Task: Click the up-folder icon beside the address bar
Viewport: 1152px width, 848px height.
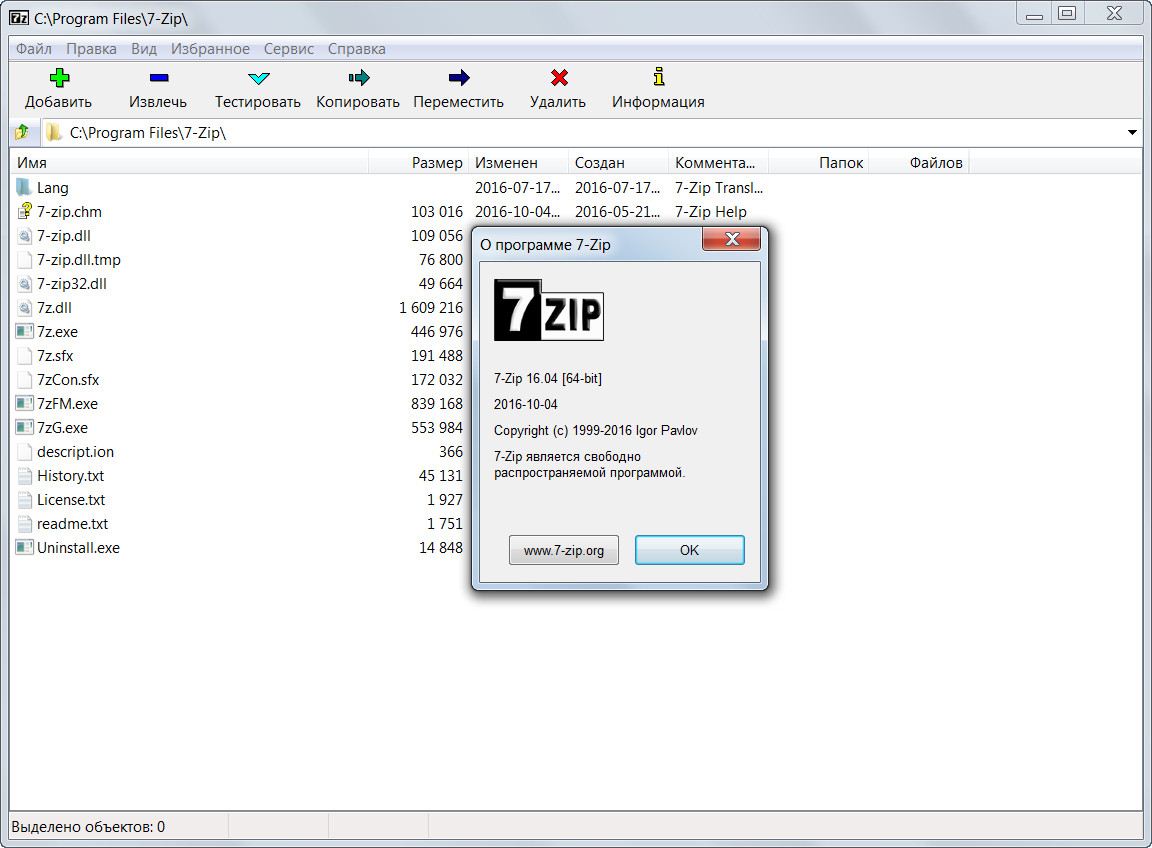Action: pos(22,132)
